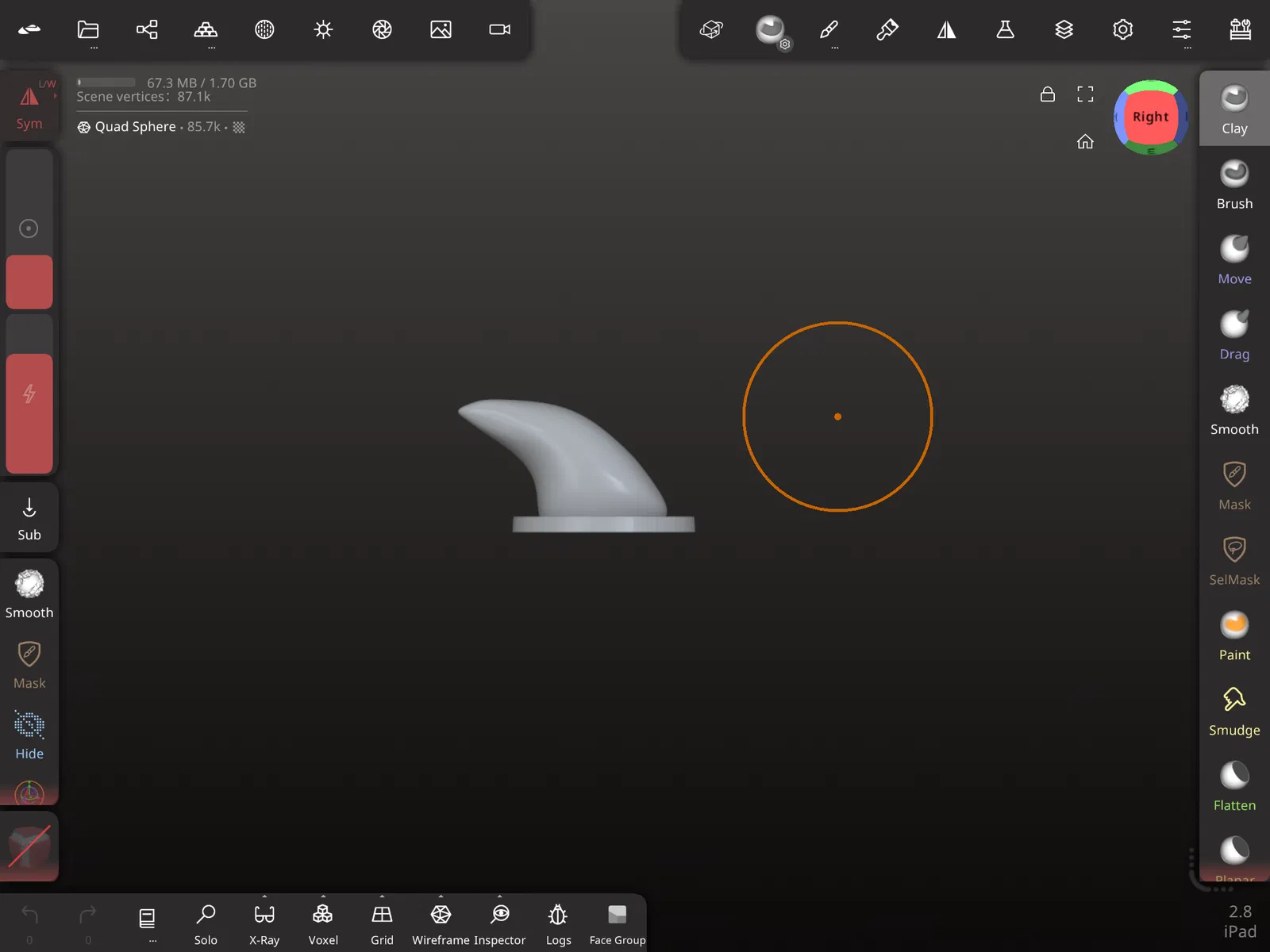The height and width of the screenshot is (952, 1270).
Task: Redo the last action
Action: (88, 923)
